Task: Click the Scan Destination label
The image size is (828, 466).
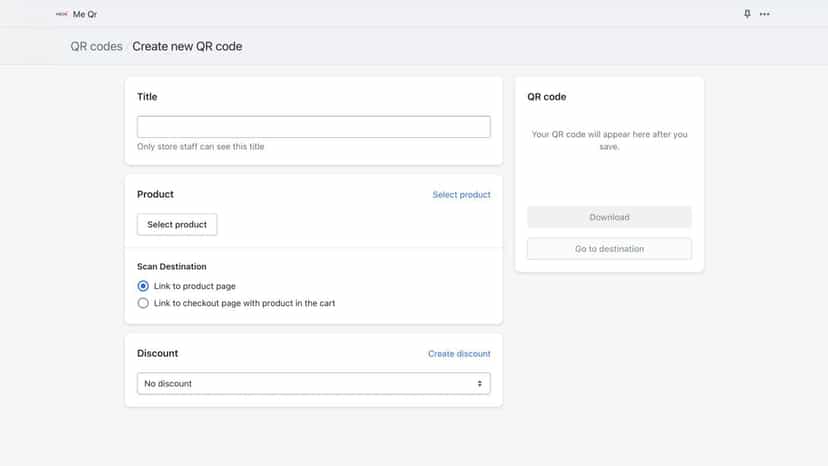Action: pos(172,267)
